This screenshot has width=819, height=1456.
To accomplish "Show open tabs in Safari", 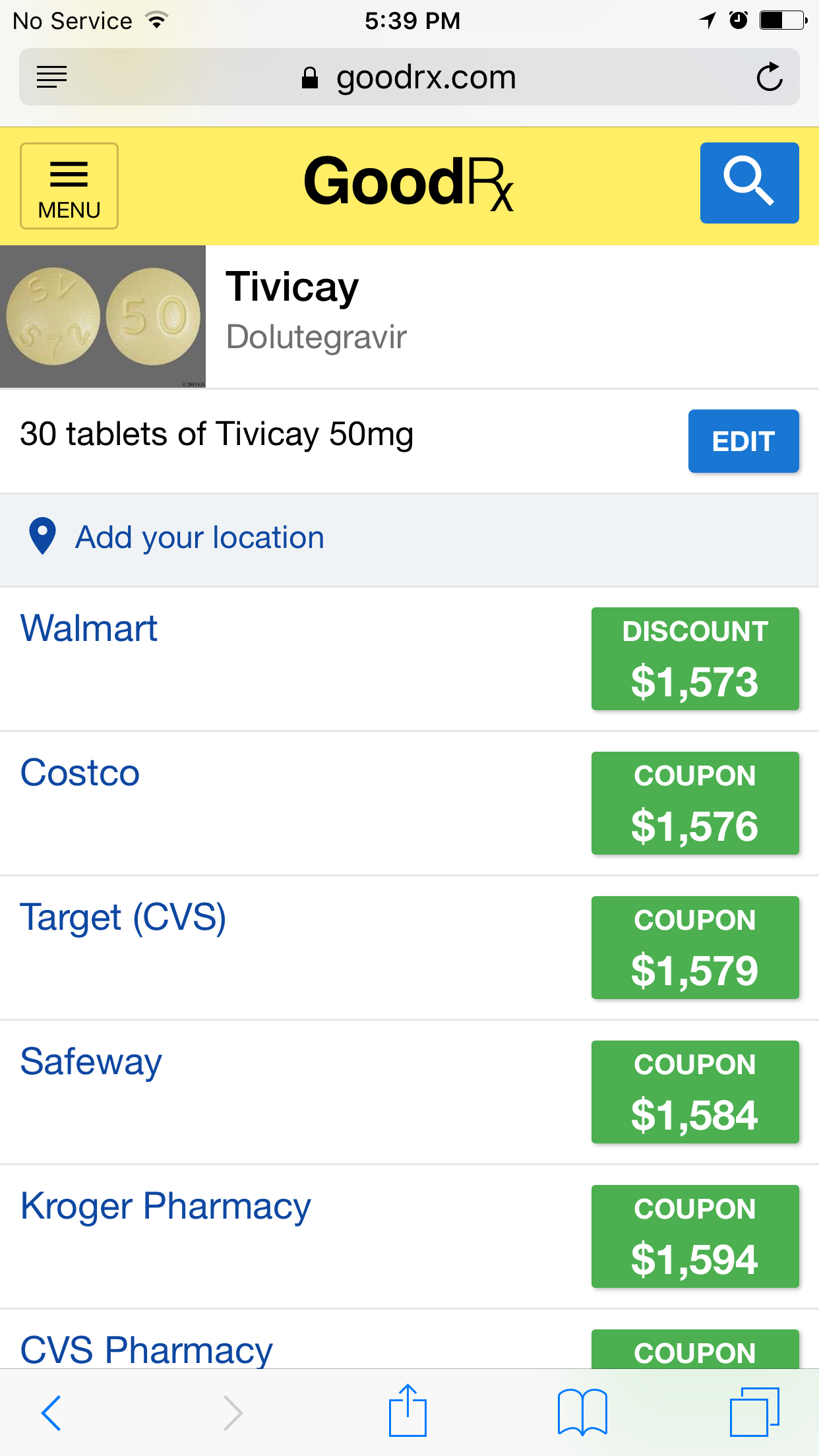I will (x=754, y=1412).
